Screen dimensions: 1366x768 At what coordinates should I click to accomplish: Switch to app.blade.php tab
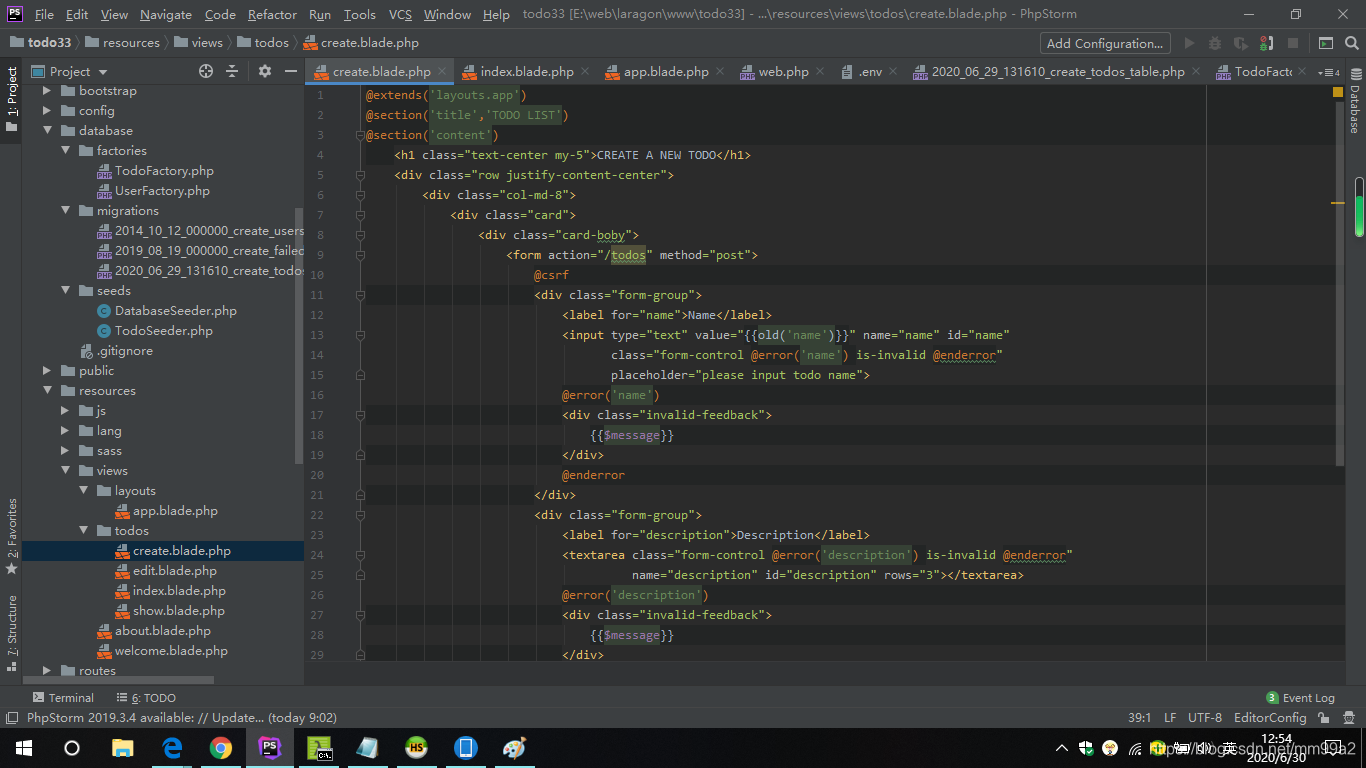(666, 71)
